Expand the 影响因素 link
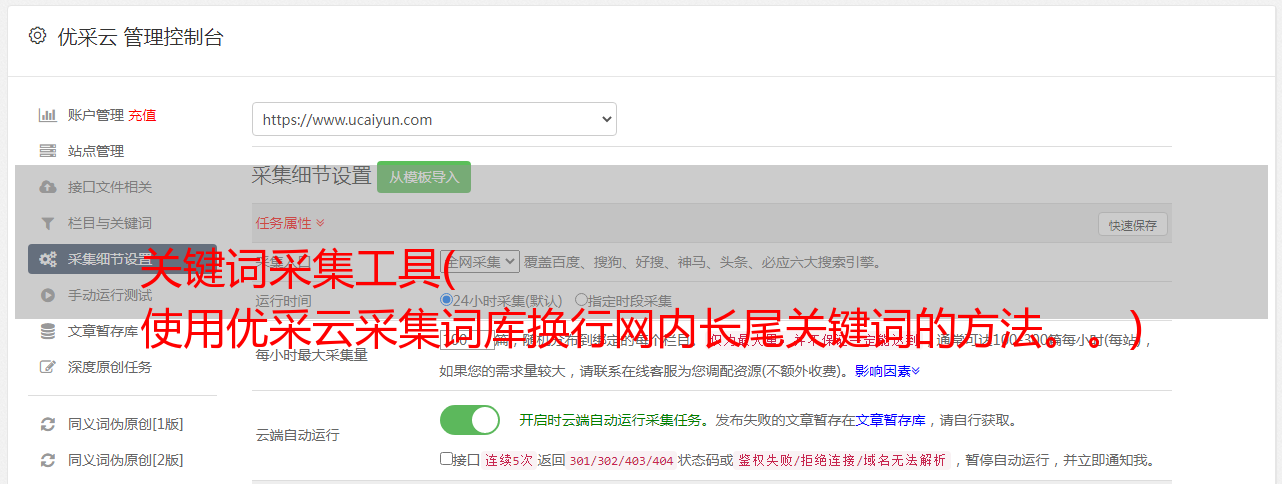 click(887, 371)
